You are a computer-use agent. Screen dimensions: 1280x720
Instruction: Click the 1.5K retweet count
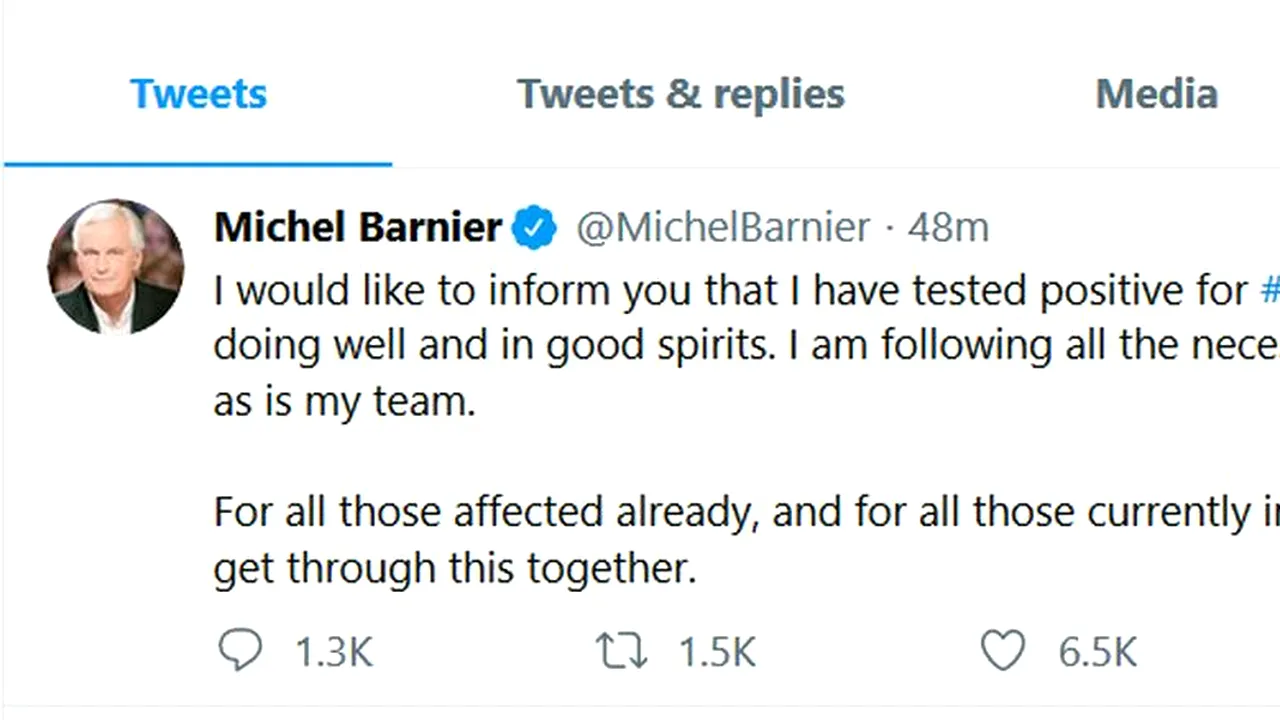[717, 653]
